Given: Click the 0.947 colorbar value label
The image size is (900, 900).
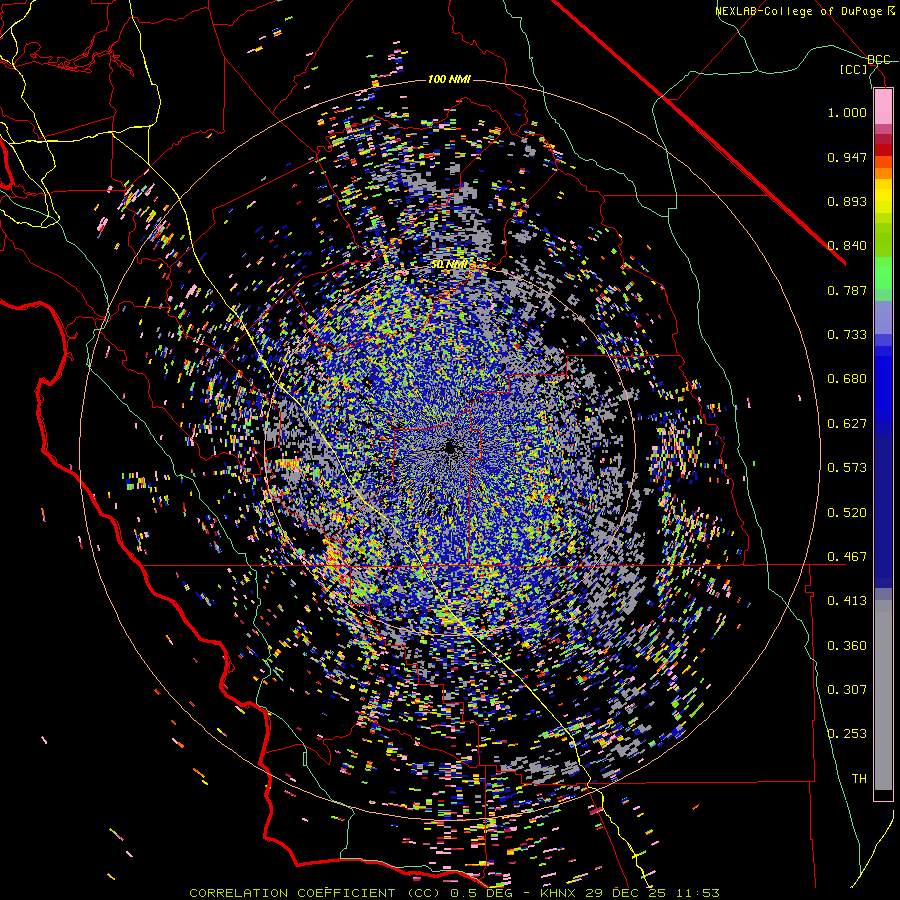Looking at the screenshot, I should click(847, 157).
